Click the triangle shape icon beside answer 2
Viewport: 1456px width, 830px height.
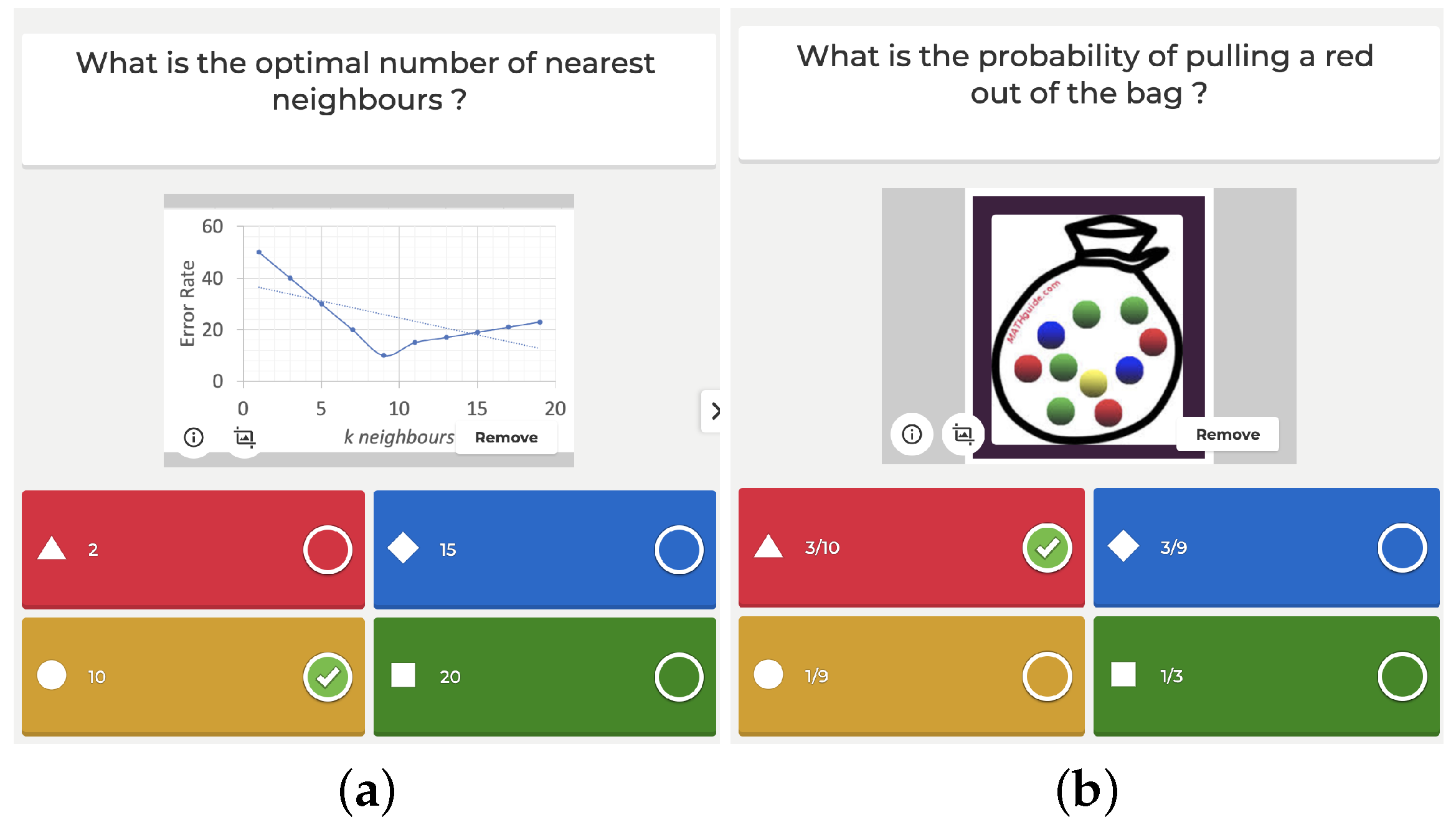[x=52, y=549]
